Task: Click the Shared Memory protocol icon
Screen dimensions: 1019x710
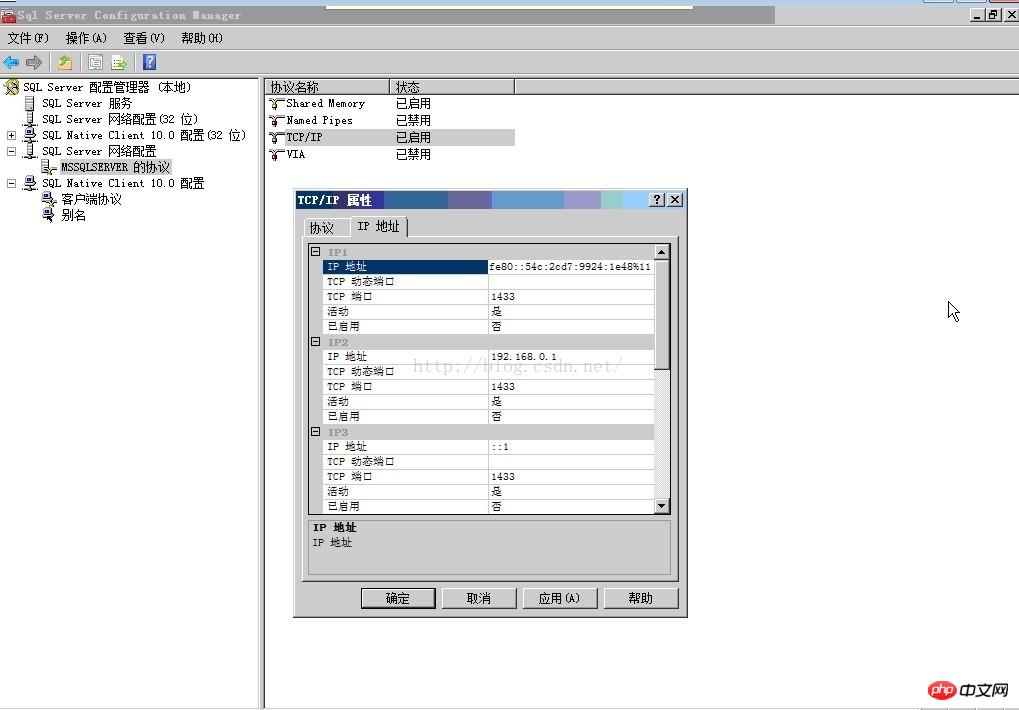Action: click(276, 103)
